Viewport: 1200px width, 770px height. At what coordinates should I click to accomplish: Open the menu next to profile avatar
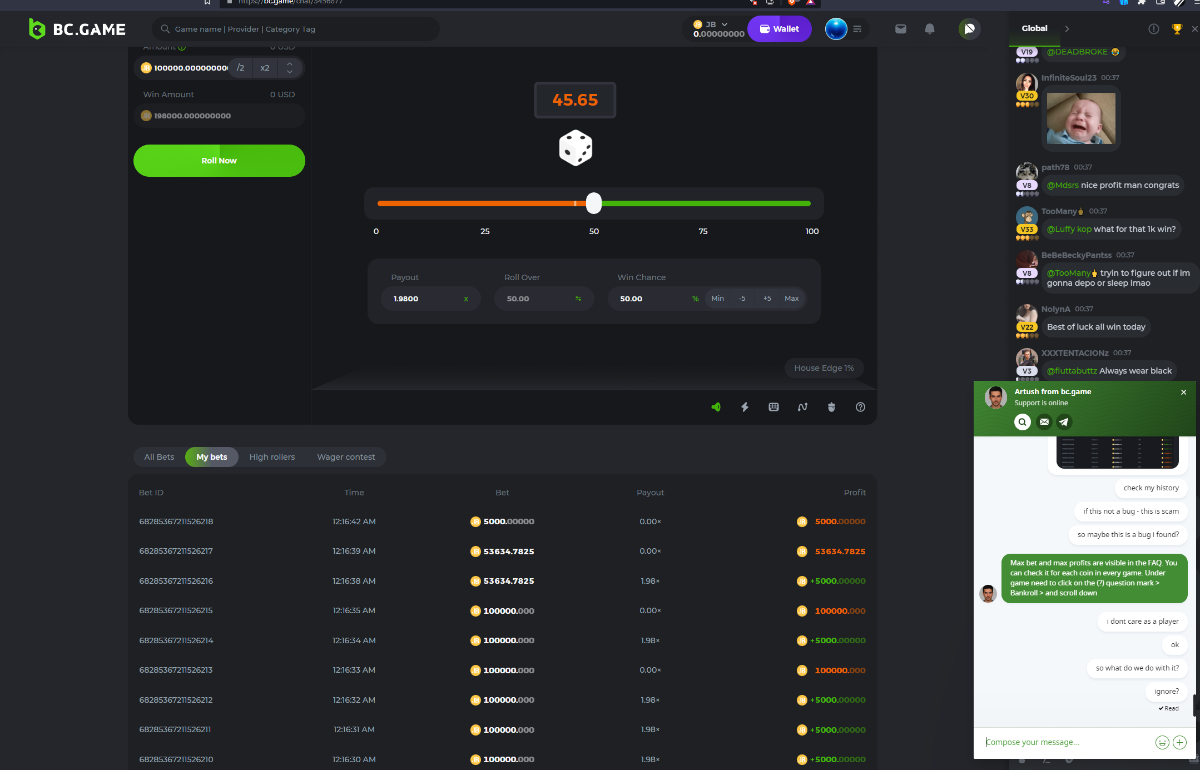pyautogui.click(x=857, y=29)
